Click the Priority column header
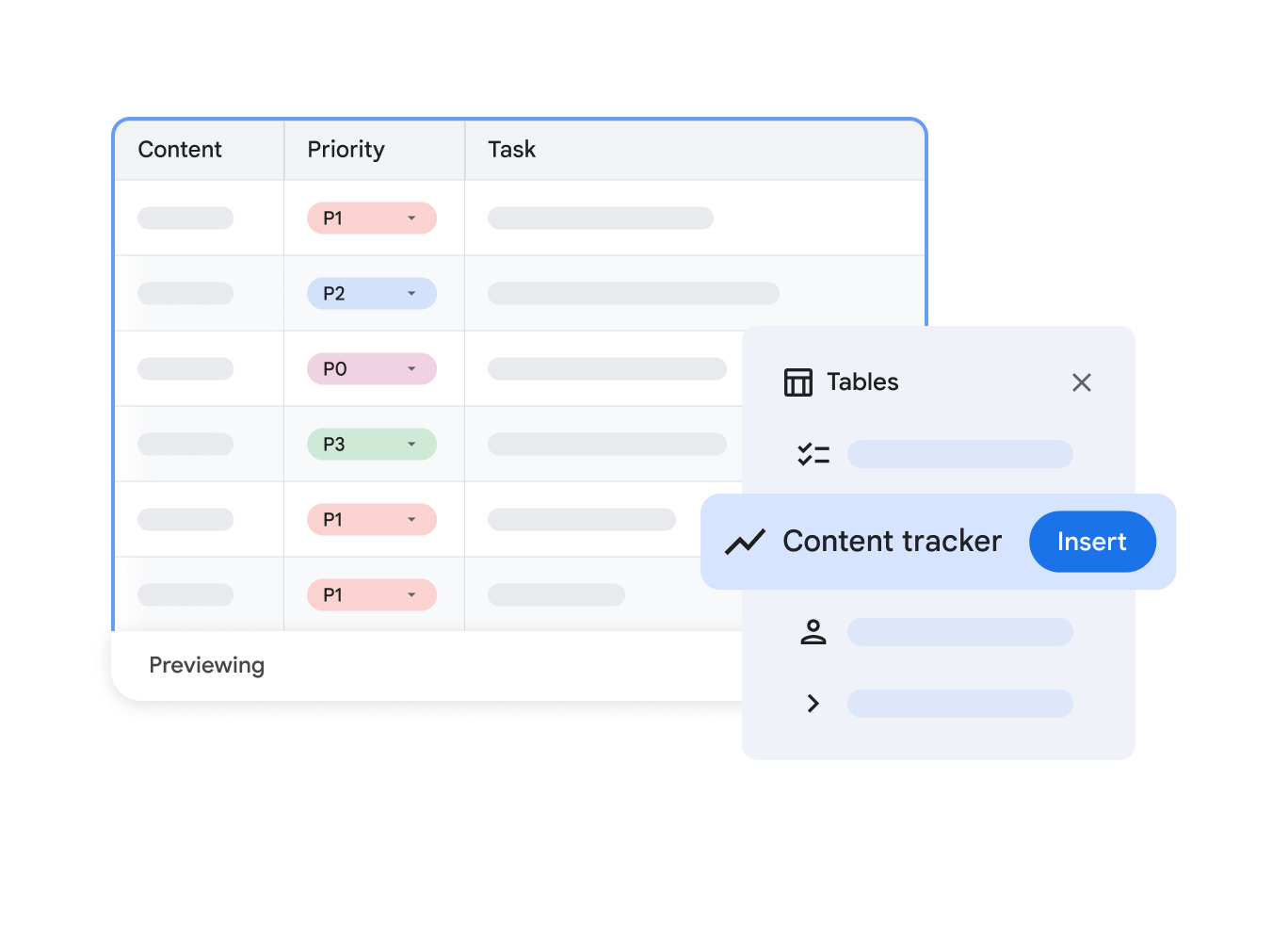This screenshot has height=942, width=1288. point(346,150)
